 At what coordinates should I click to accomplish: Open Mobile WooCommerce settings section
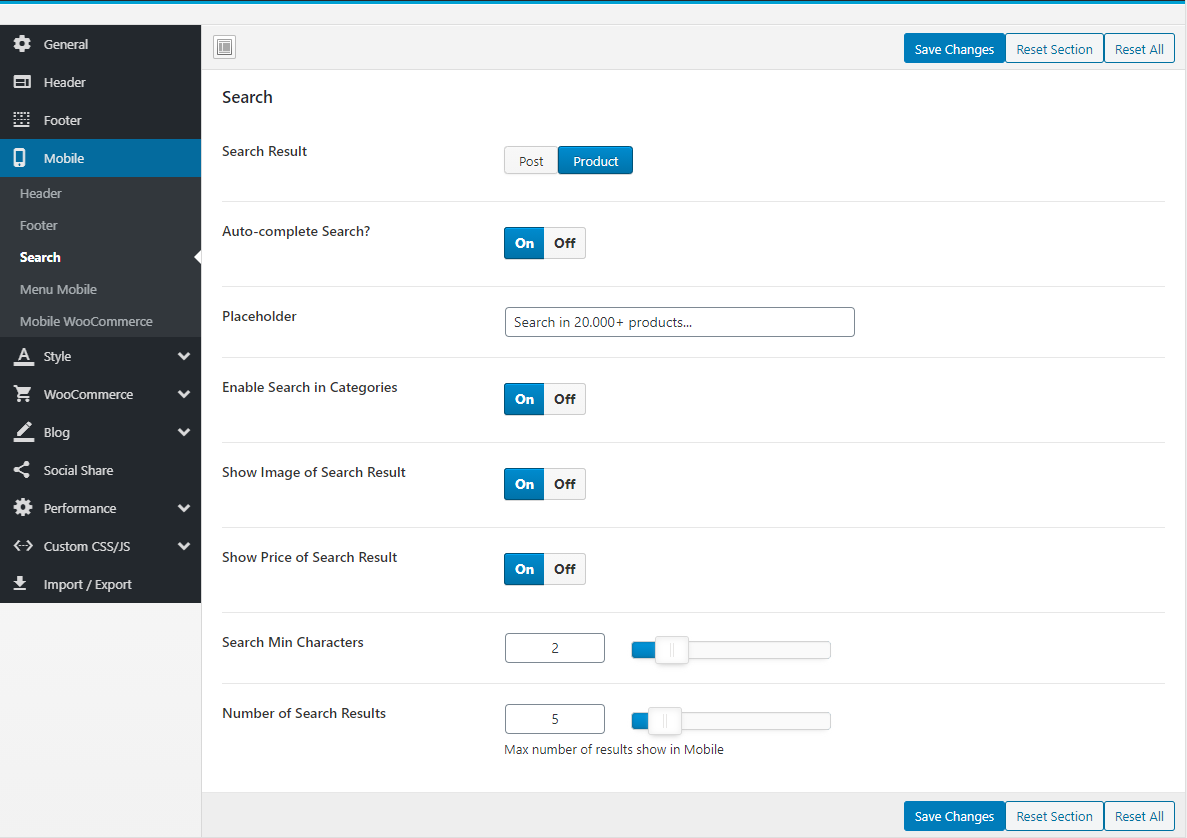[x=86, y=321]
